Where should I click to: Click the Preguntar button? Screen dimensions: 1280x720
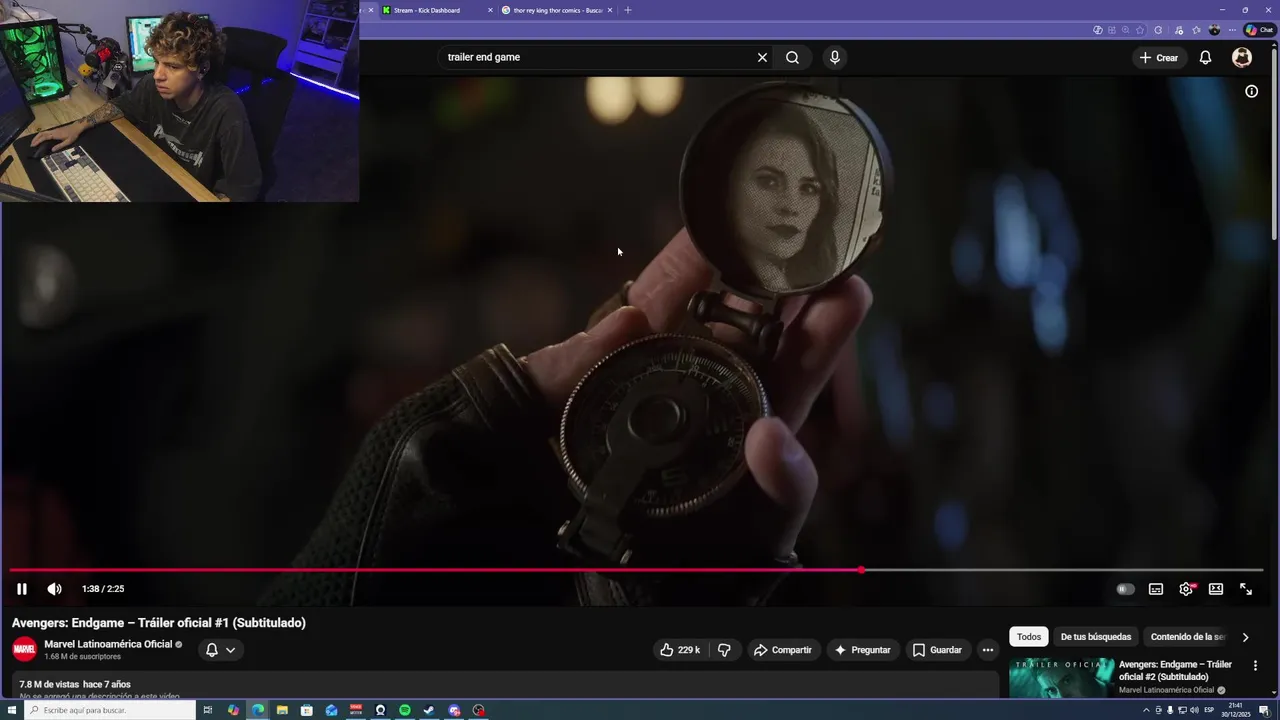pyautogui.click(x=862, y=650)
